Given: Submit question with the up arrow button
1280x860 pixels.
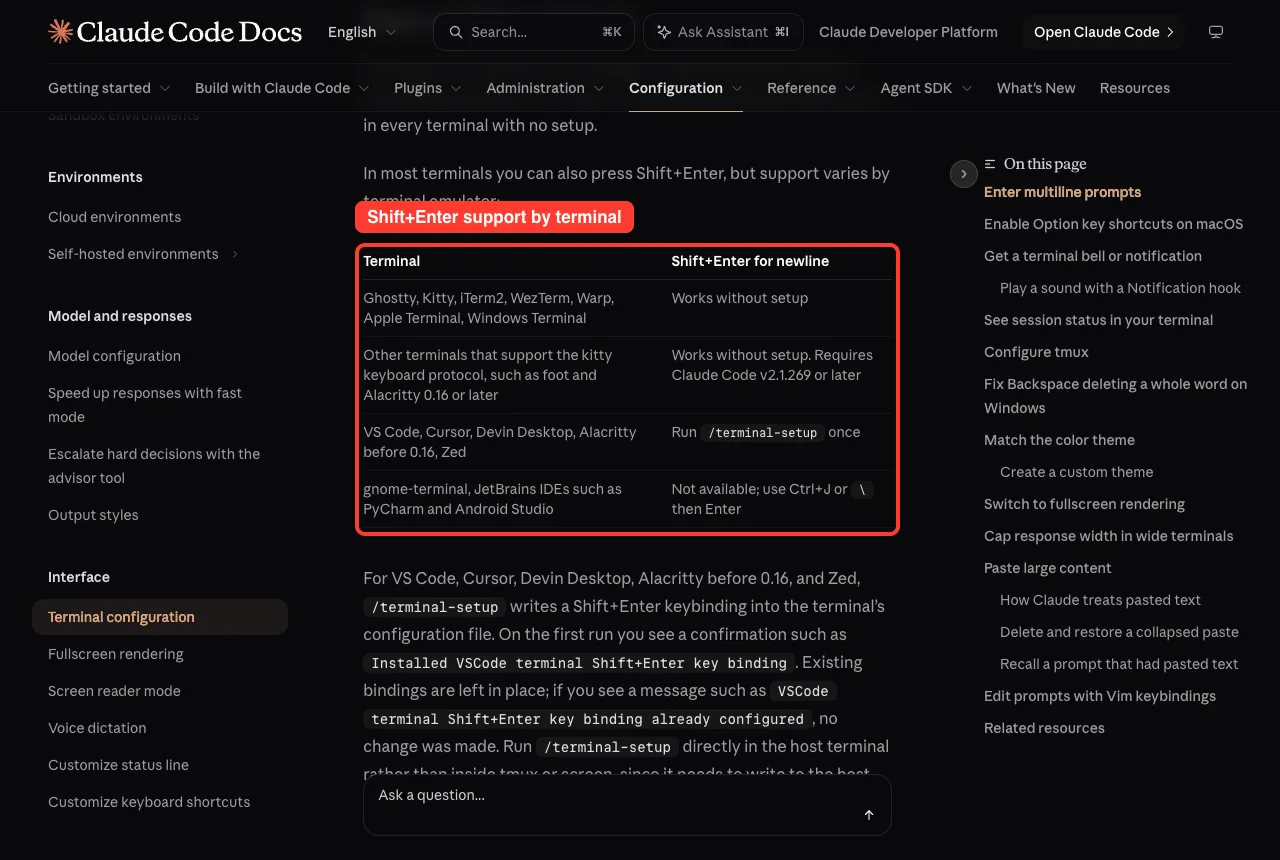Looking at the screenshot, I should click(869, 815).
